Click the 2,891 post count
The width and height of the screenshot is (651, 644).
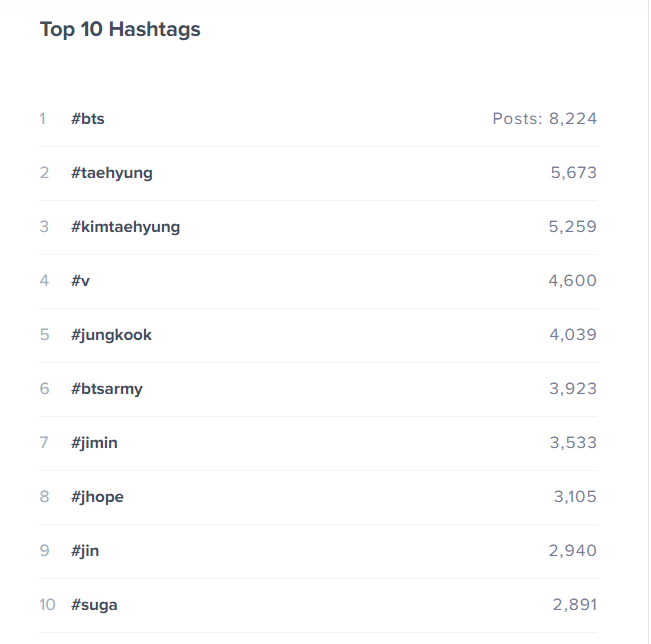point(575,605)
